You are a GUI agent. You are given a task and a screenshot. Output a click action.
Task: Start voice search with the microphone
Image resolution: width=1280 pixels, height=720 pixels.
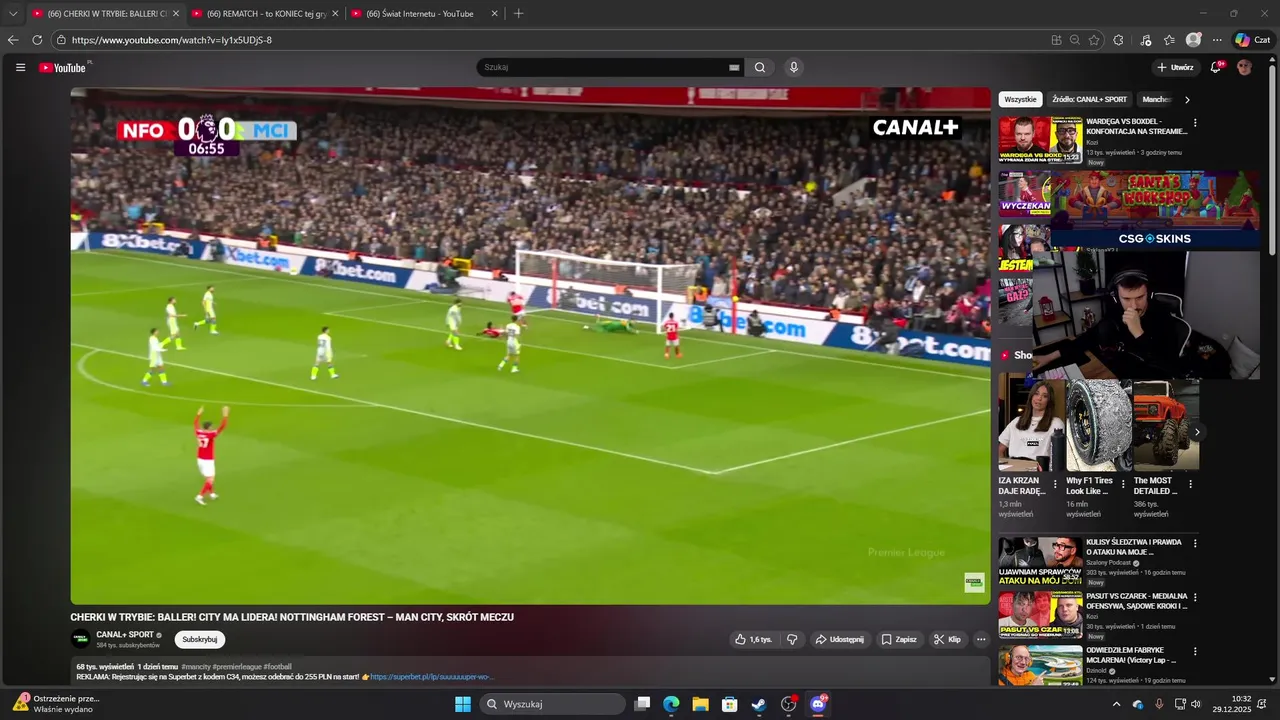794,67
